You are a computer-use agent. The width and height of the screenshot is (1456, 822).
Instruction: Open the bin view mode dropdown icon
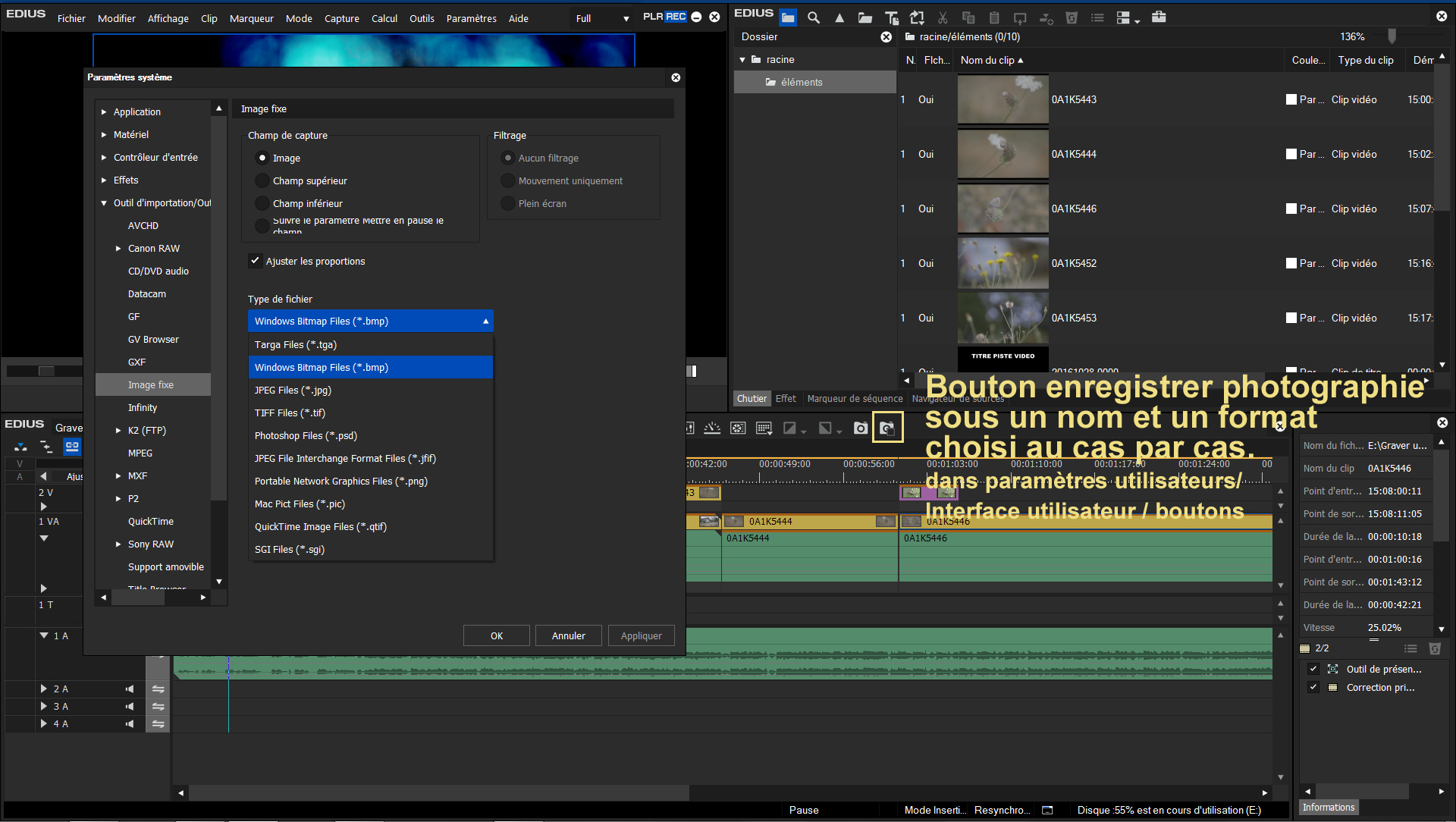point(1128,17)
